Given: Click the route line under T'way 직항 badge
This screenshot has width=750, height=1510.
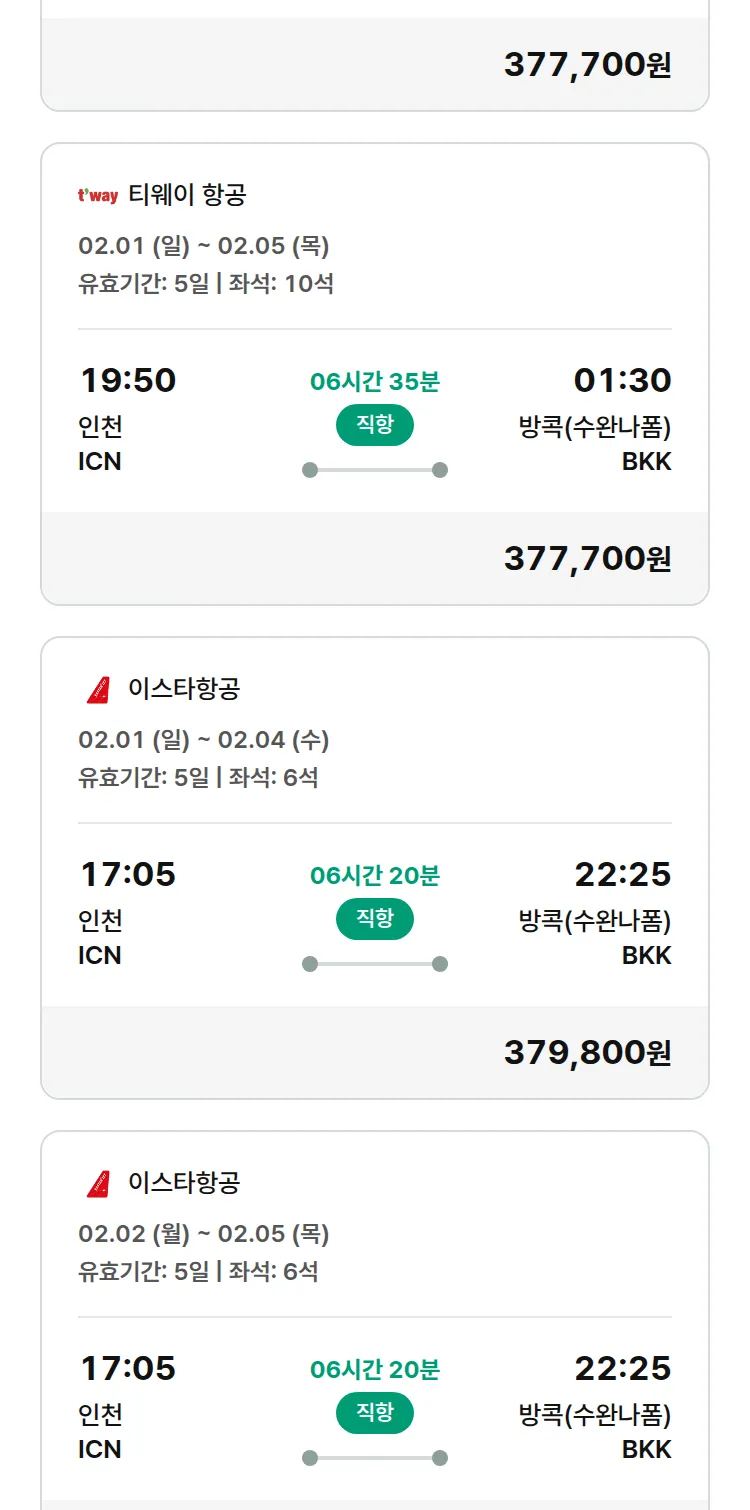Looking at the screenshot, I should point(375,470).
